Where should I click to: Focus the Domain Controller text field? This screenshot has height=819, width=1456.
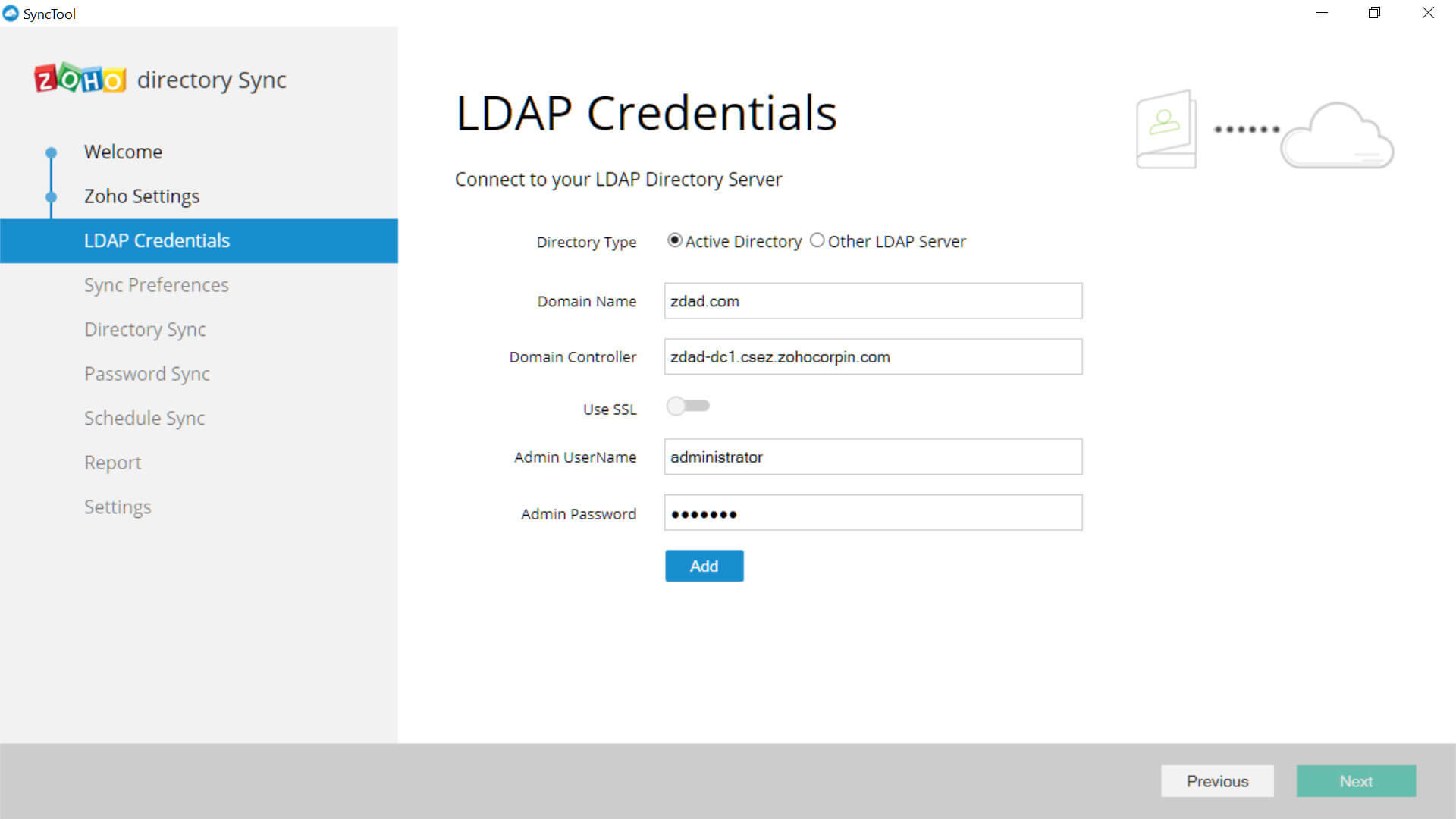click(872, 356)
